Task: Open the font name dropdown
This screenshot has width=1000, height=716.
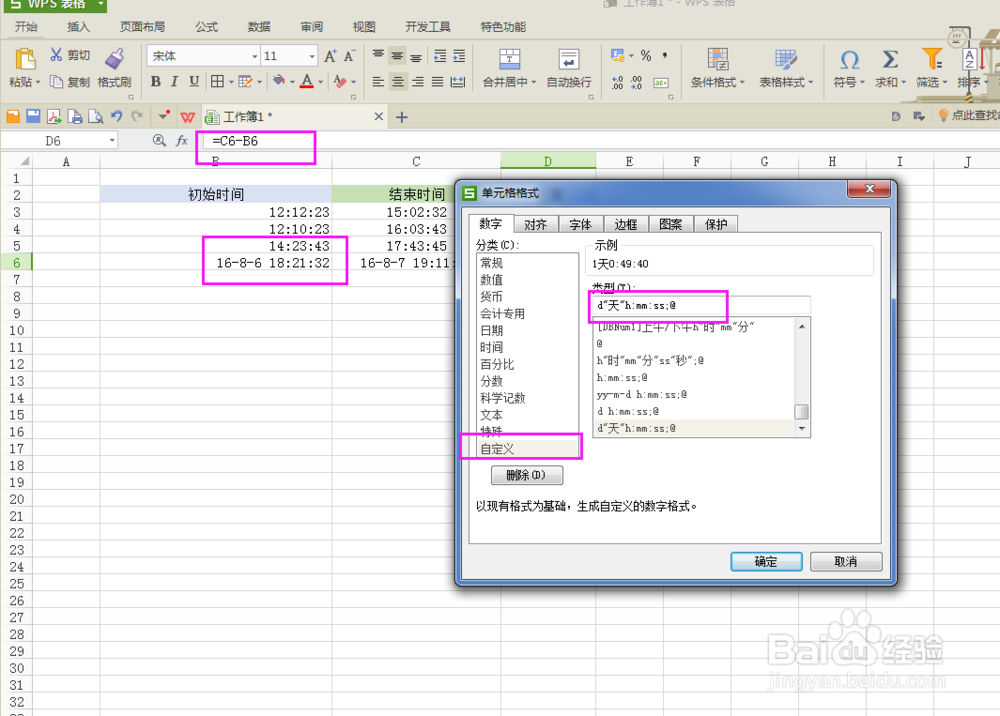Action: click(254, 56)
